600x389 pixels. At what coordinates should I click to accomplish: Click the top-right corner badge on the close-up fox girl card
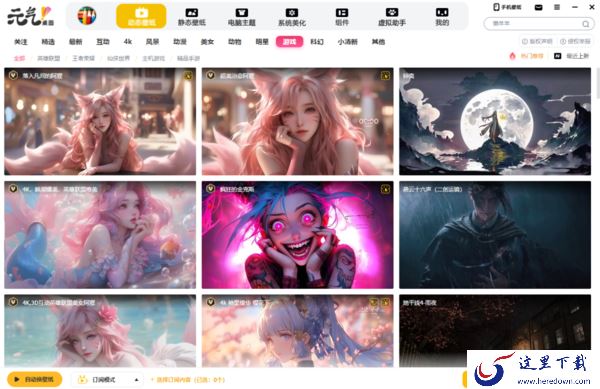pyautogui.click(x=386, y=76)
